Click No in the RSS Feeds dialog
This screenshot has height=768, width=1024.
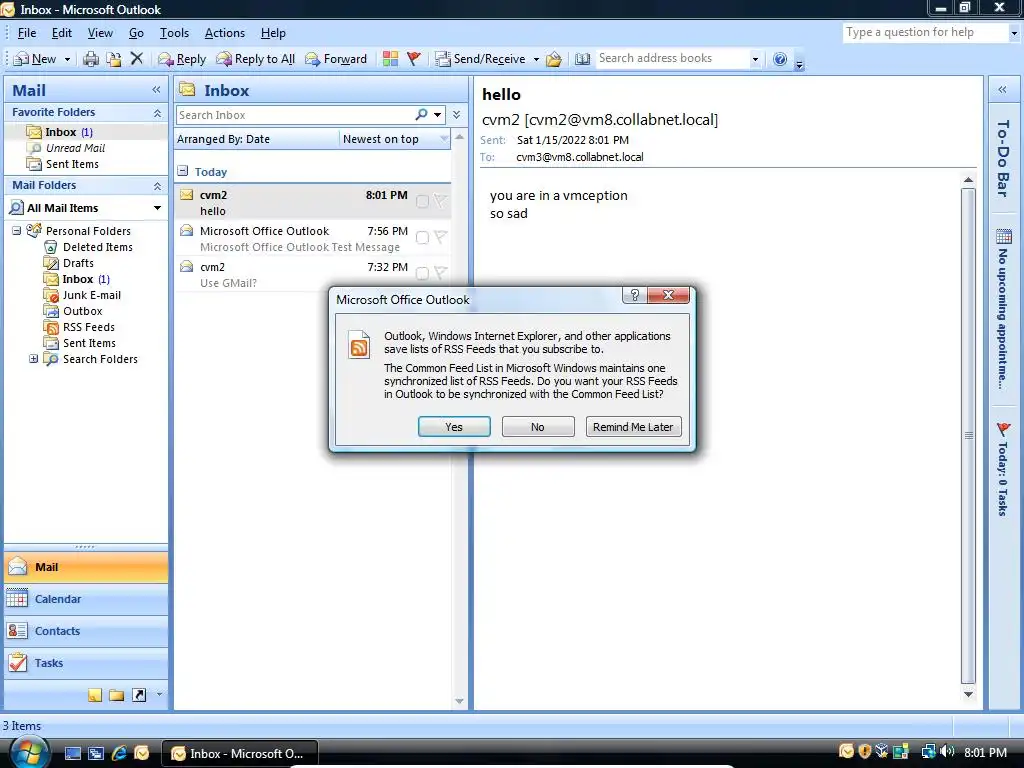pos(537,426)
